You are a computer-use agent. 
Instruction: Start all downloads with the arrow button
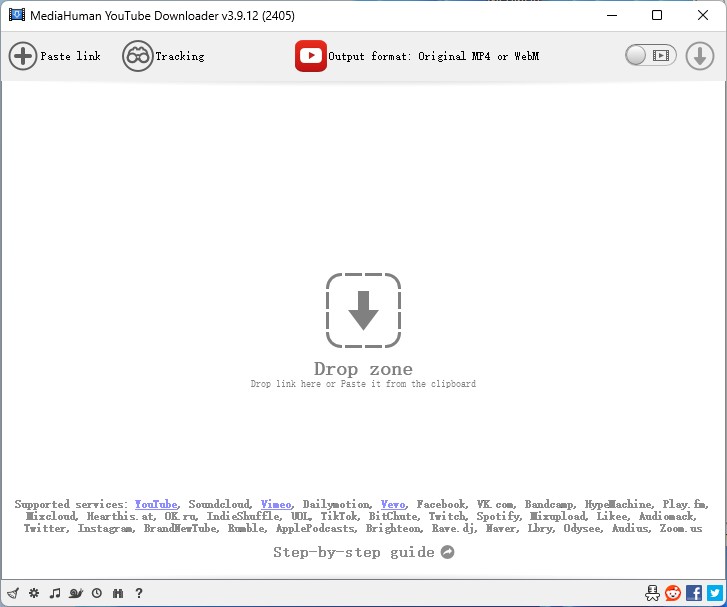(x=700, y=56)
